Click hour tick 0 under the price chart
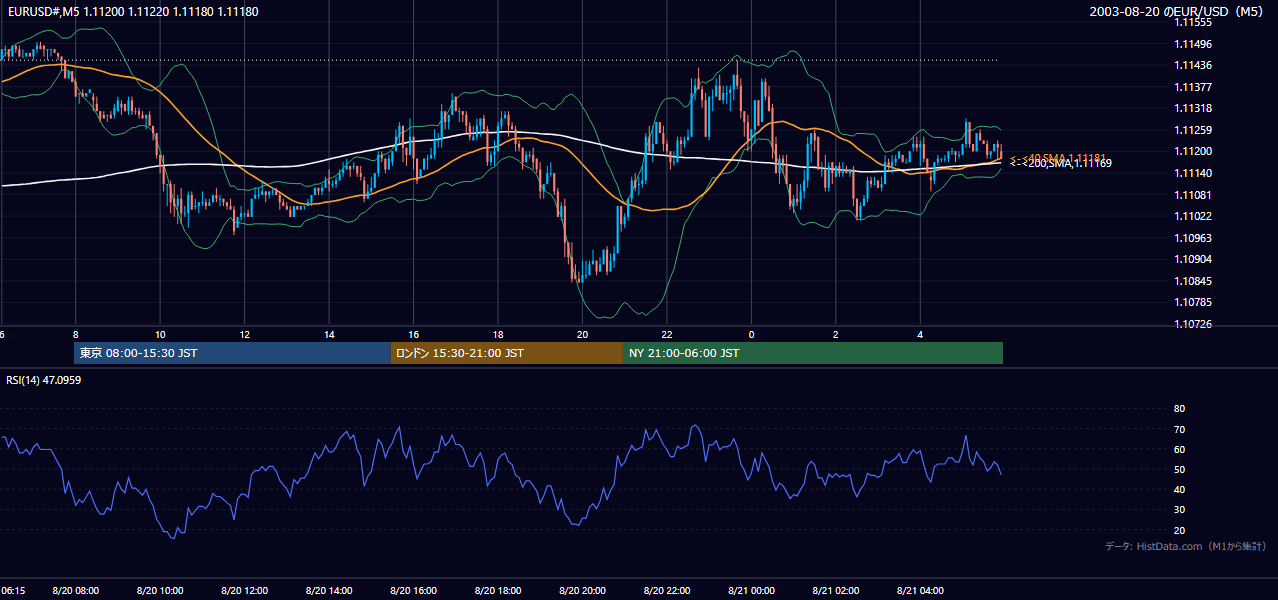This screenshot has height=600, width=1278. click(x=751, y=334)
